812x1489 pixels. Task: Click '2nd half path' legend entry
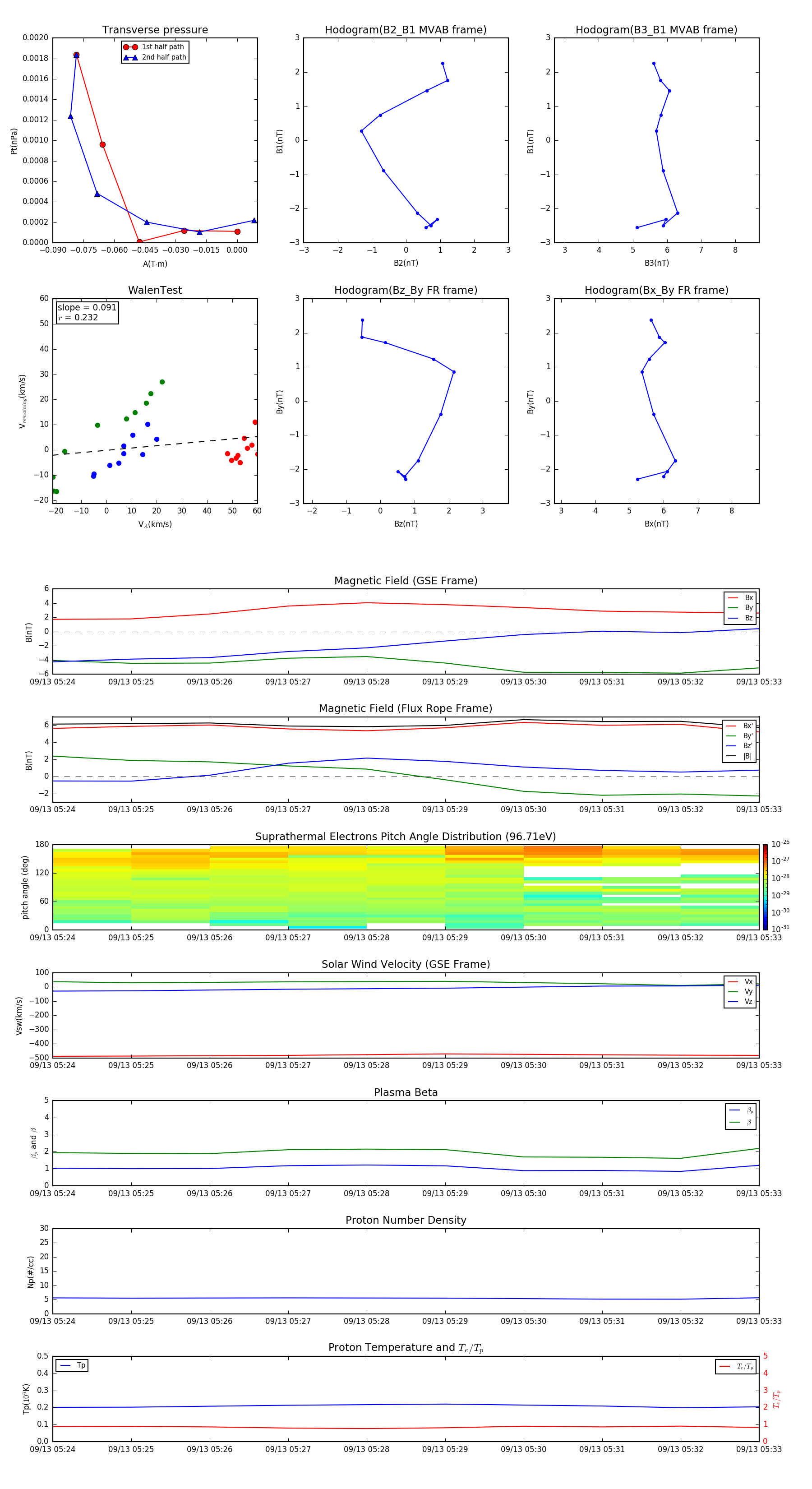(x=154, y=57)
